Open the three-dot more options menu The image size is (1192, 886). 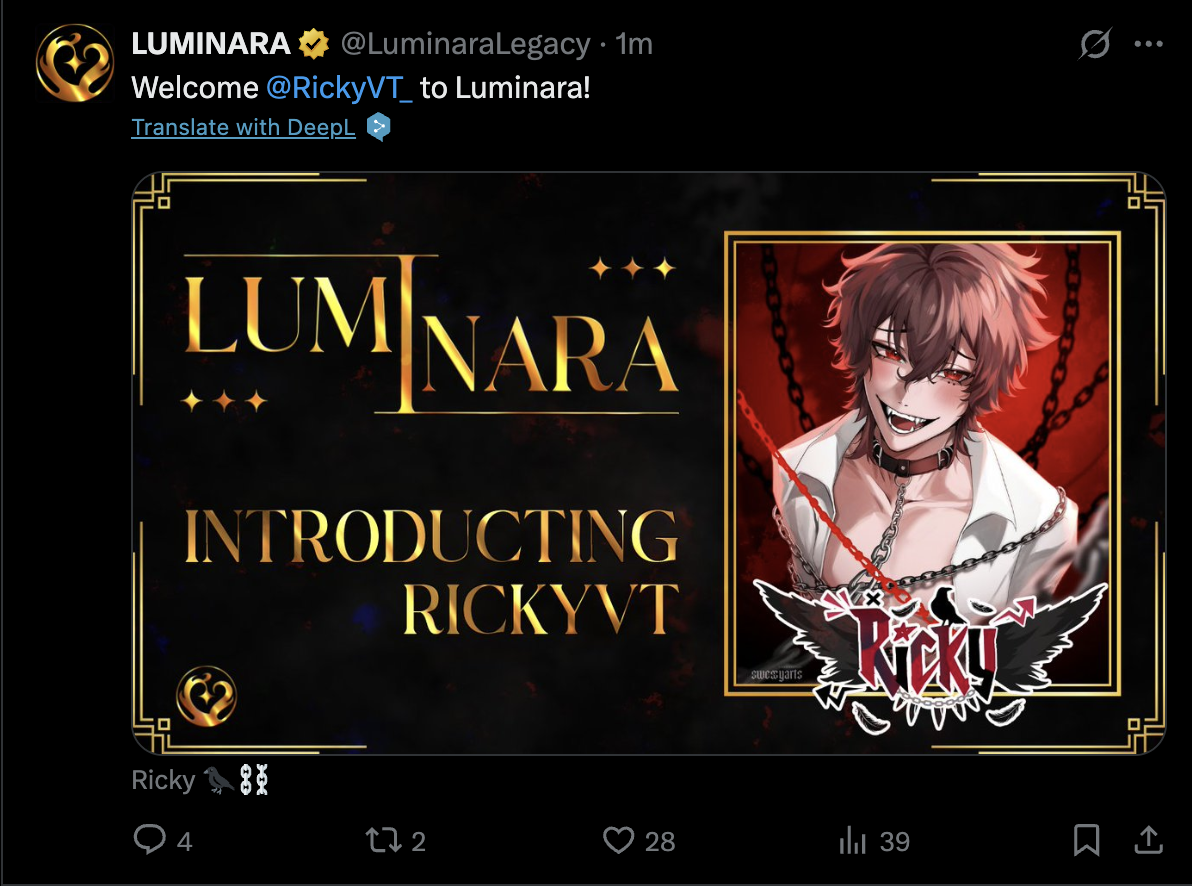pyautogui.click(x=1149, y=44)
